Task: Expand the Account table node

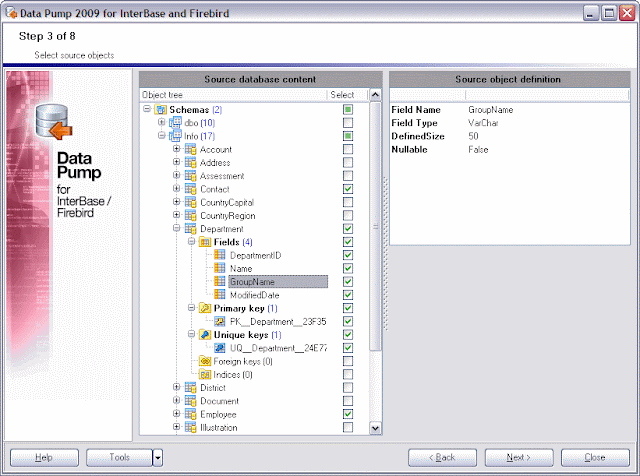Action: (x=176, y=149)
